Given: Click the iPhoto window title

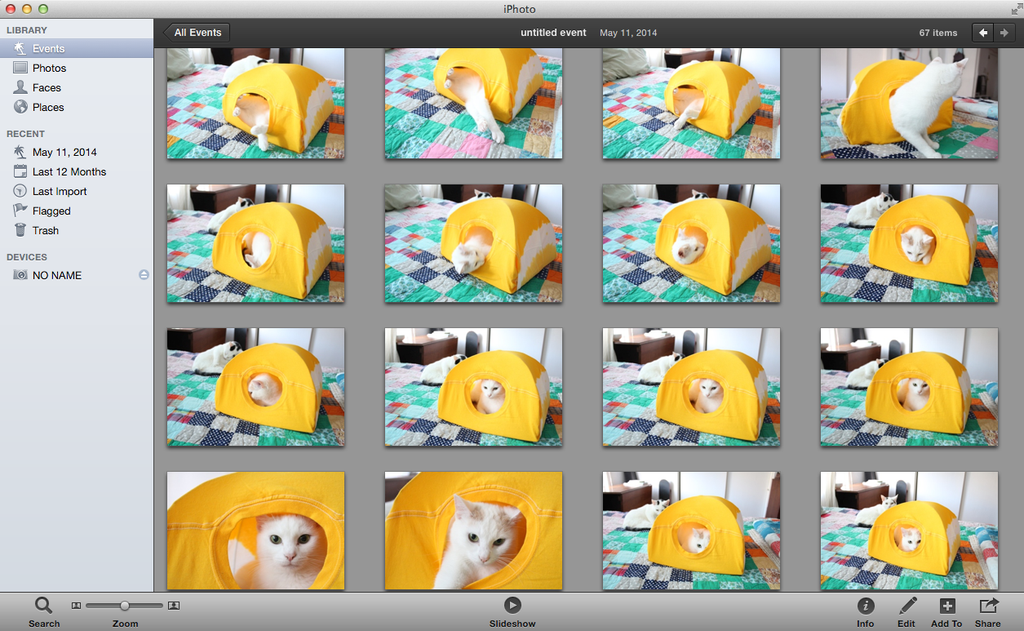Looking at the screenshot, I should 519,9.
